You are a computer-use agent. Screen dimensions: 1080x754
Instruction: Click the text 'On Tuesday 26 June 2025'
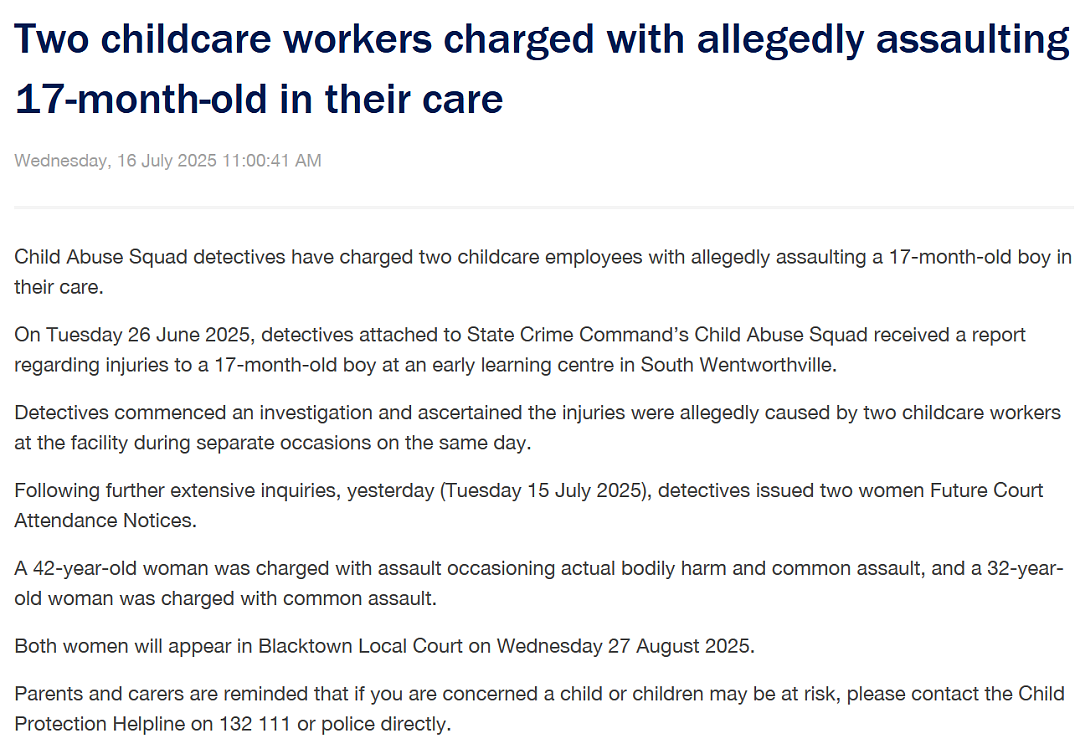132,335
